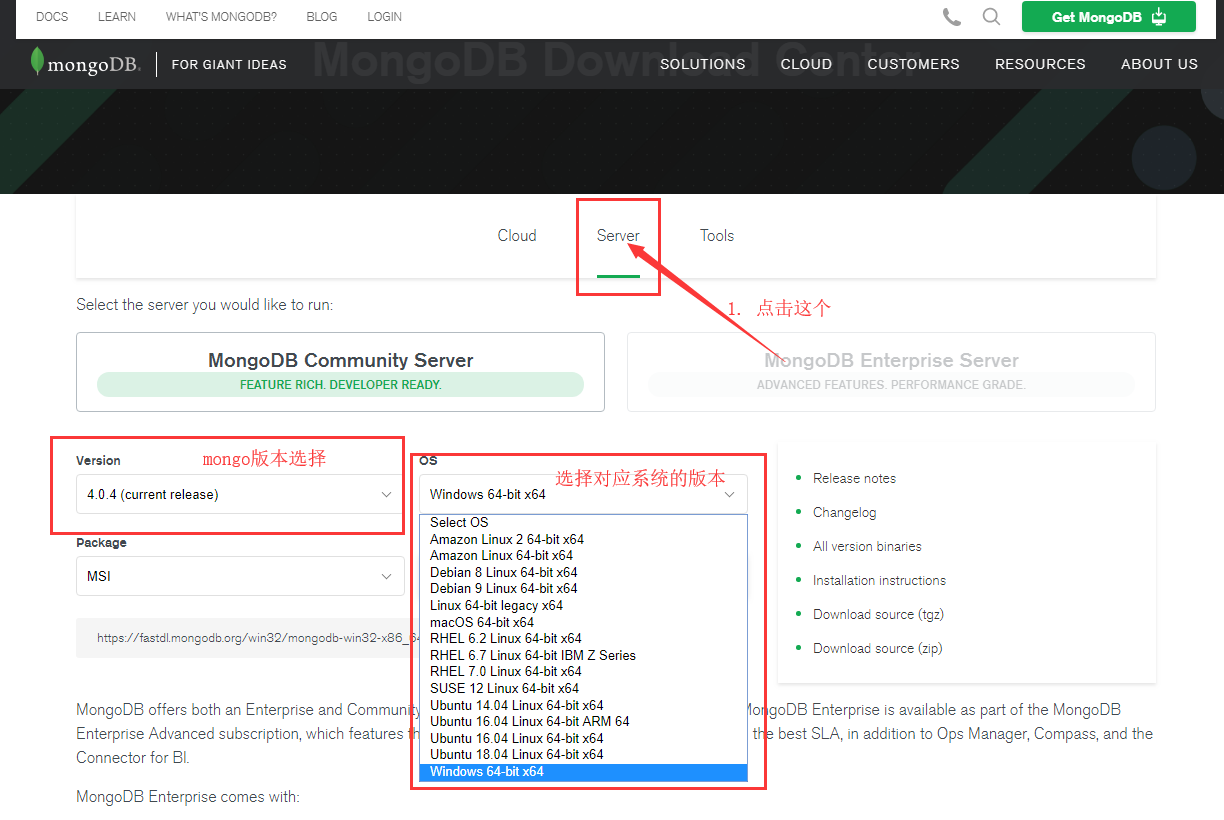Choose SUSE 12 Linux 64-bit x64

(583, 688)
